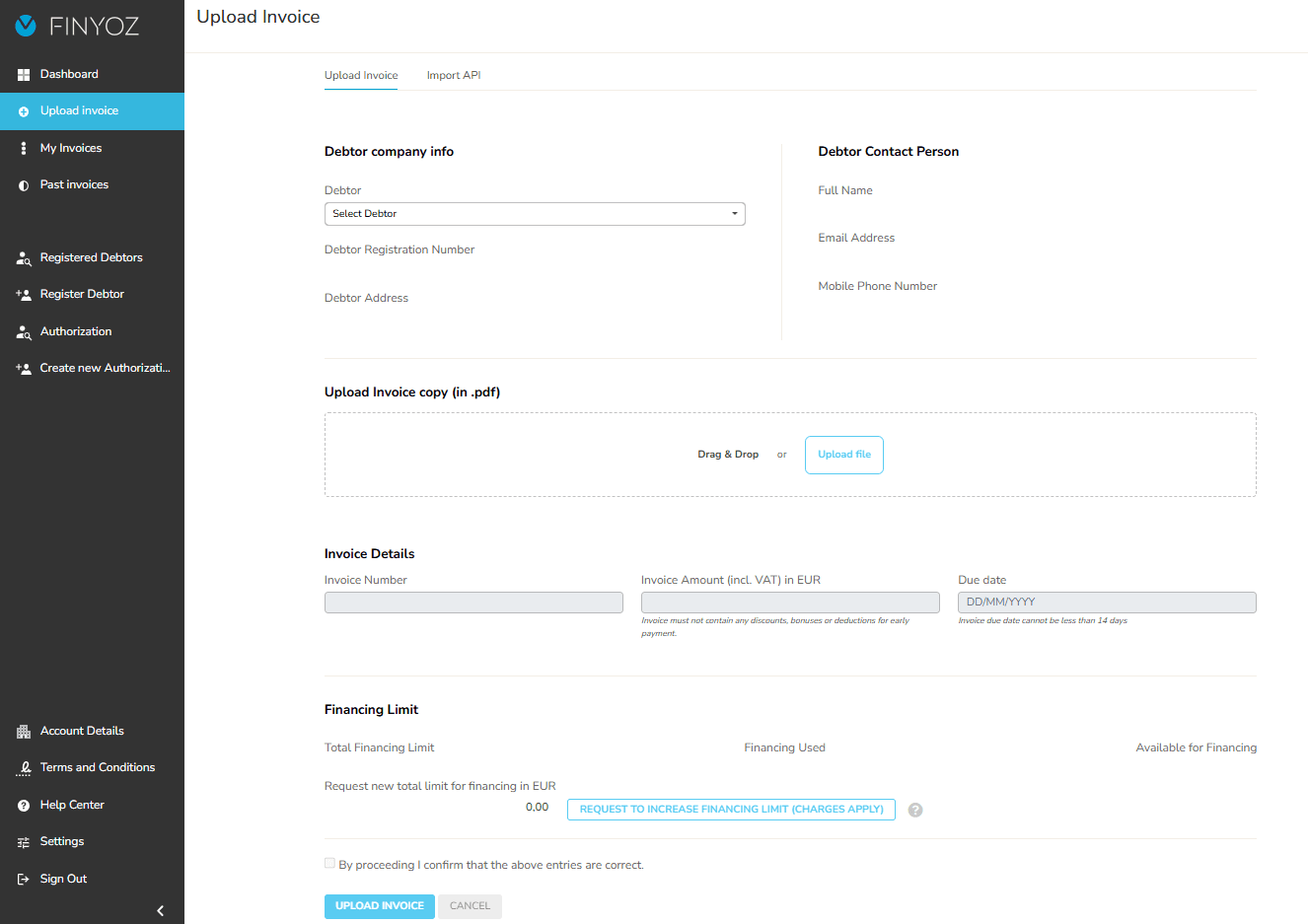
Task: Check the confirmation checkbox for correct entries
Action: click(x=329, y=862)
